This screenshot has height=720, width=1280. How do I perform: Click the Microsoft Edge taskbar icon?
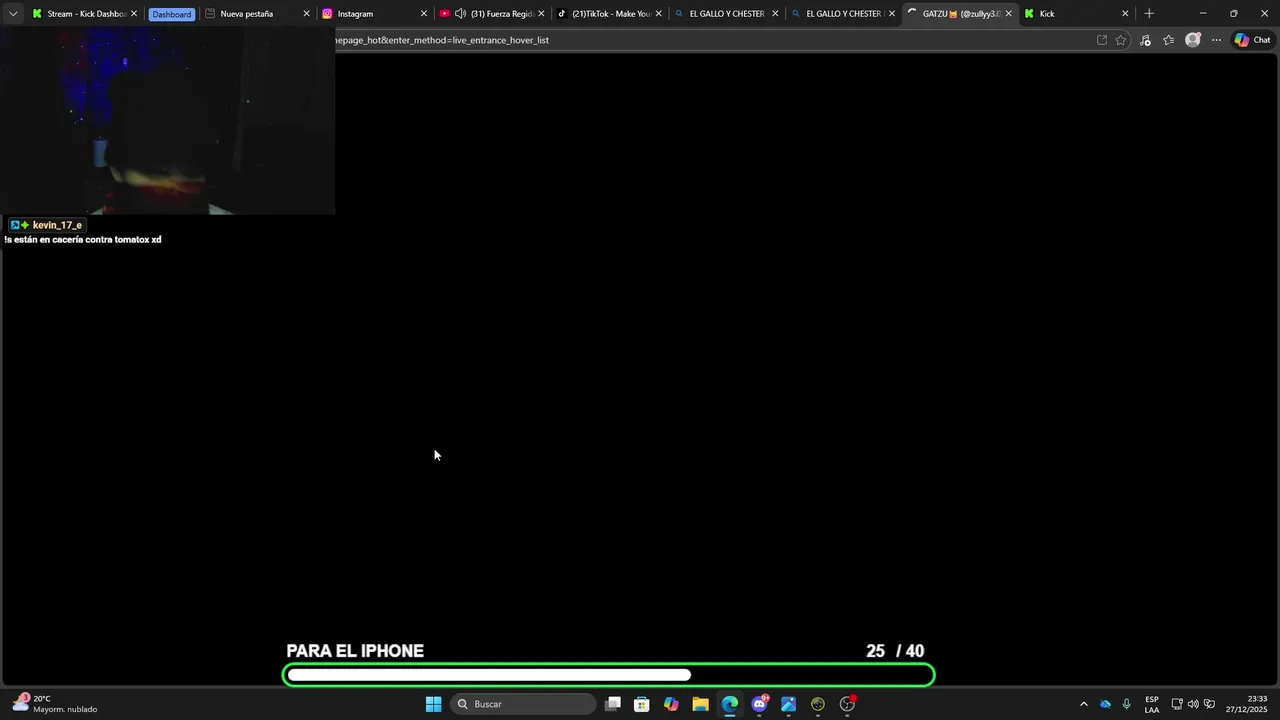pos(730,704)
